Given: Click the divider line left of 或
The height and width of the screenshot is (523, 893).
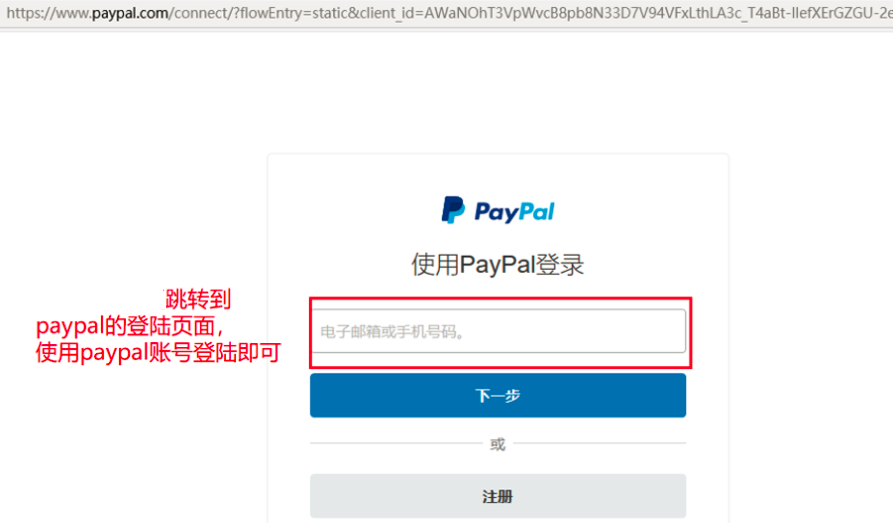Looking at the screenshot, I should click(396, 443).
